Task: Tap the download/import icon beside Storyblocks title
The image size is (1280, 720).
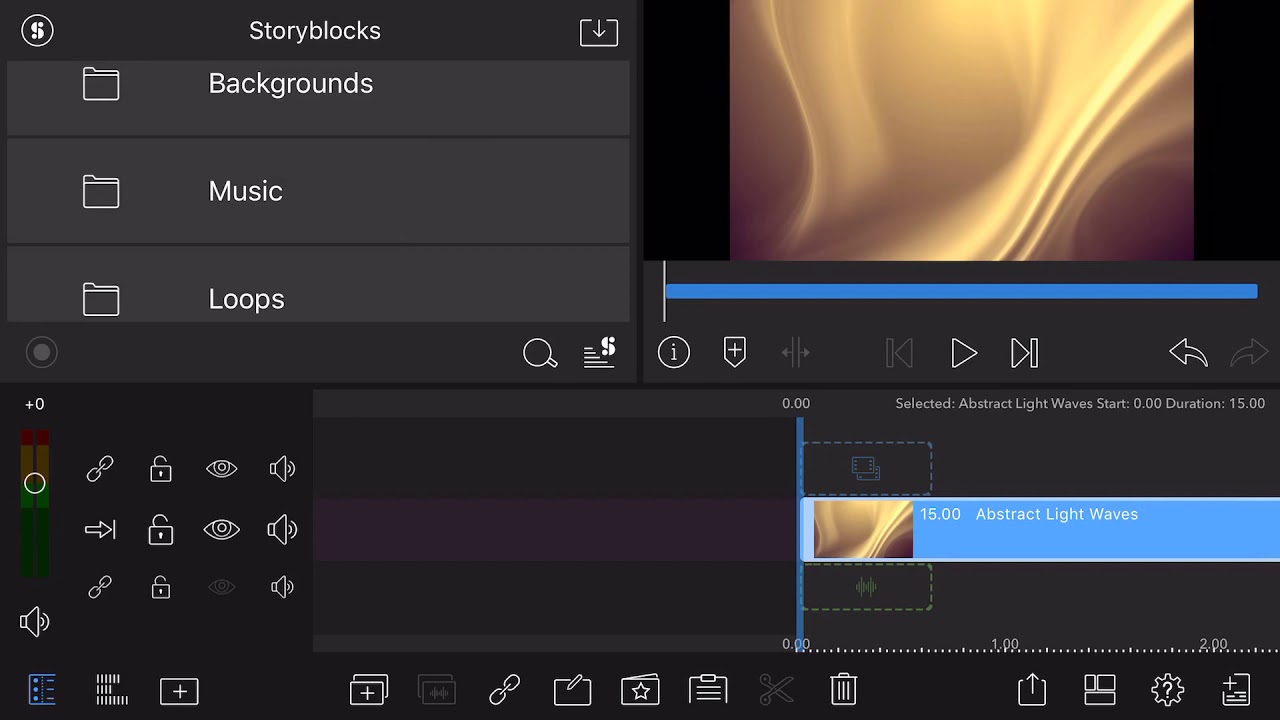Action: pyautogui.click(x=599, y=31)
